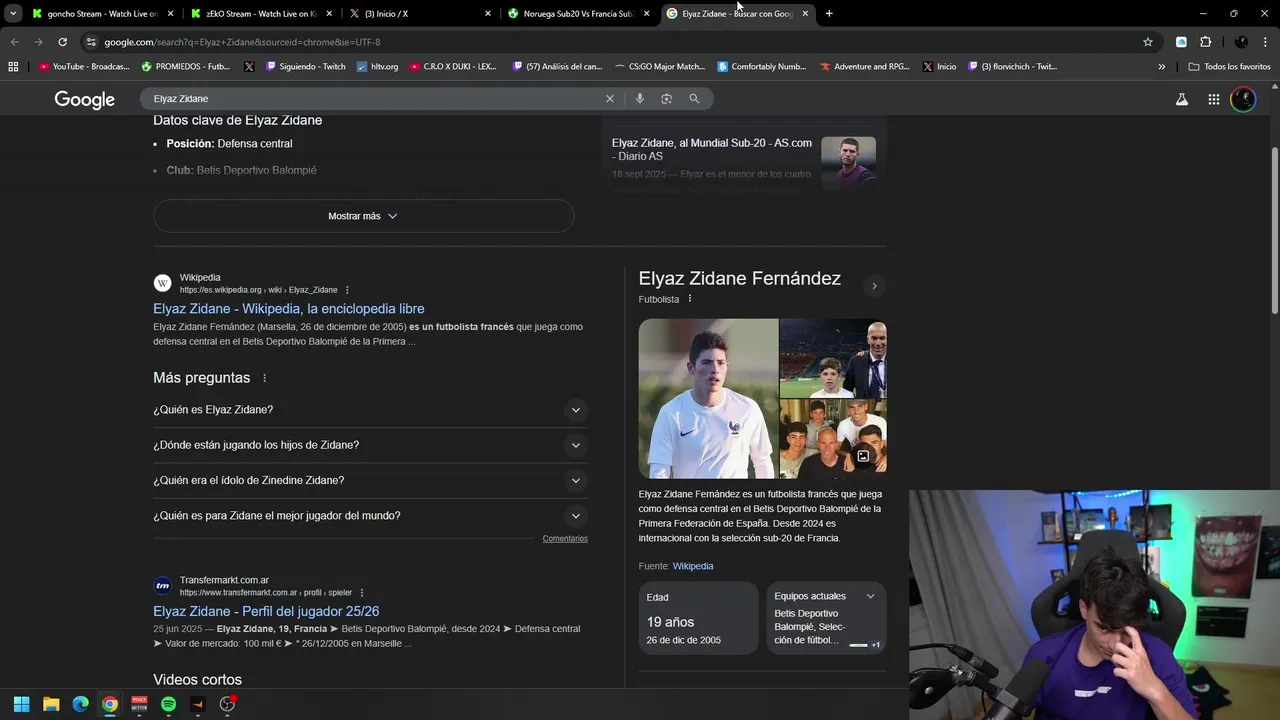Viewport: 1280px width, 720px height.
Task: Open knowledge panel arrow next to name
Action: tap(874, 286)
